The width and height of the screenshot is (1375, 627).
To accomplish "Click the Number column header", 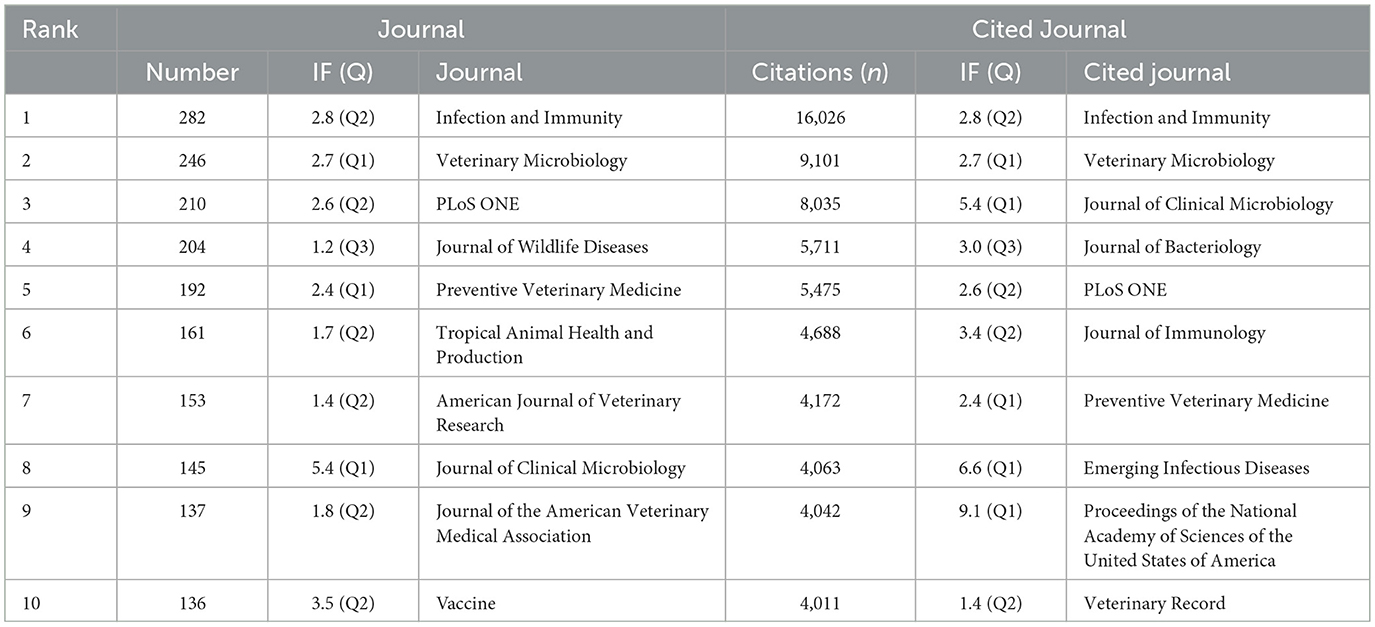I will [x=192, y=72].
